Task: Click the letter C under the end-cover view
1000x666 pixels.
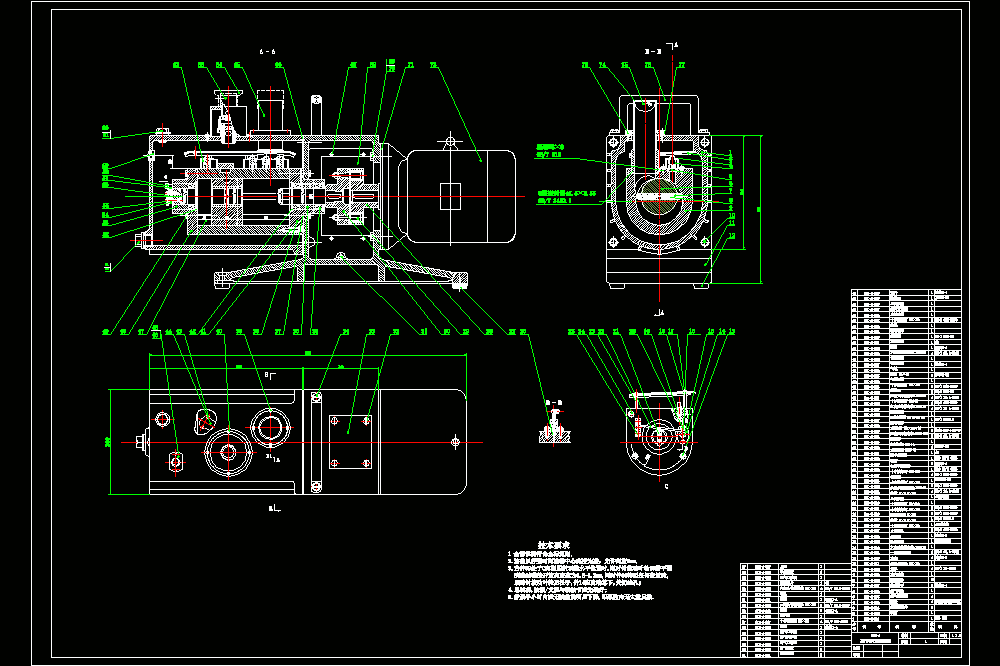Action: point(666,487)
